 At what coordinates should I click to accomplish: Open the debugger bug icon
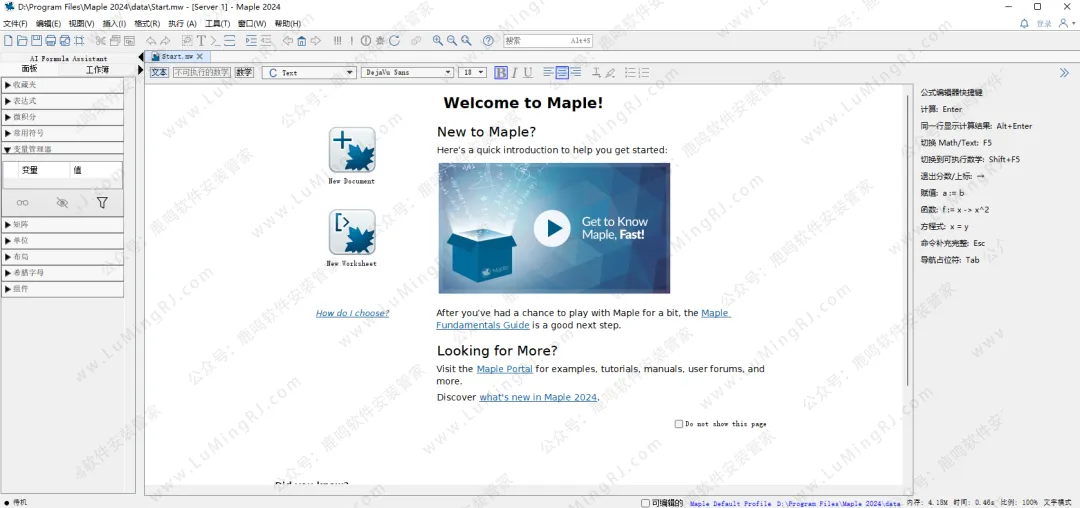tap(380, 41)
